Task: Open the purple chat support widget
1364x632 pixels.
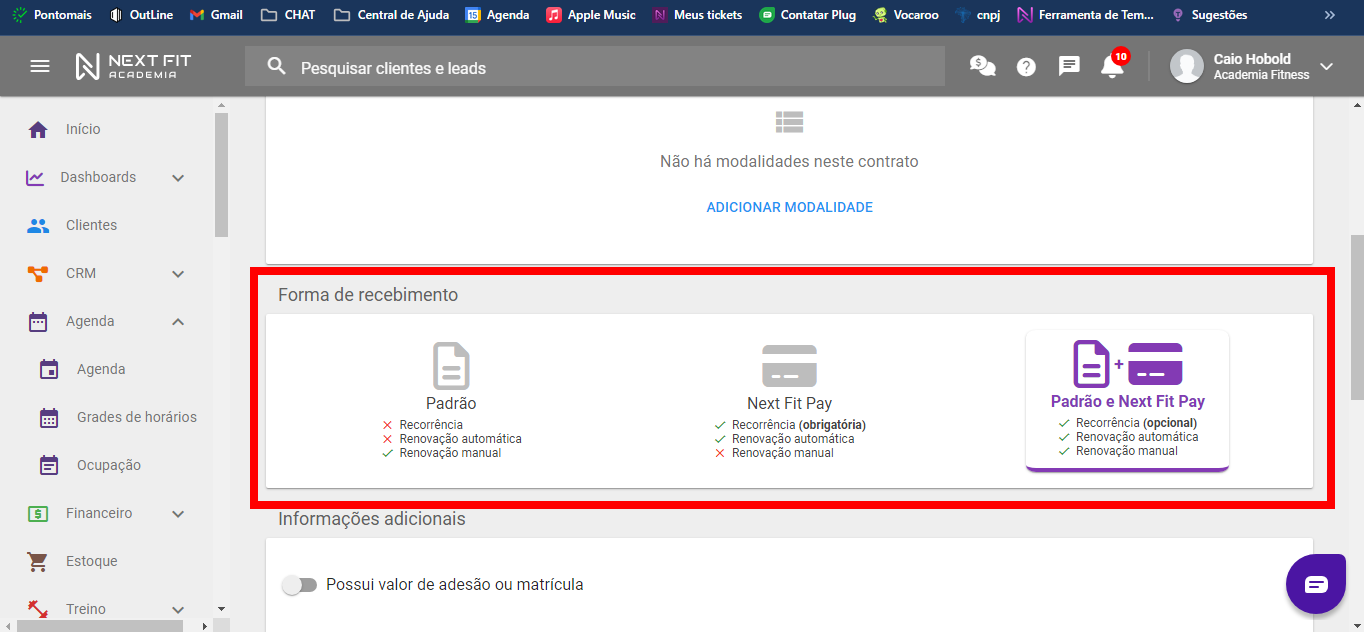Action: [x=1316, y=584]
